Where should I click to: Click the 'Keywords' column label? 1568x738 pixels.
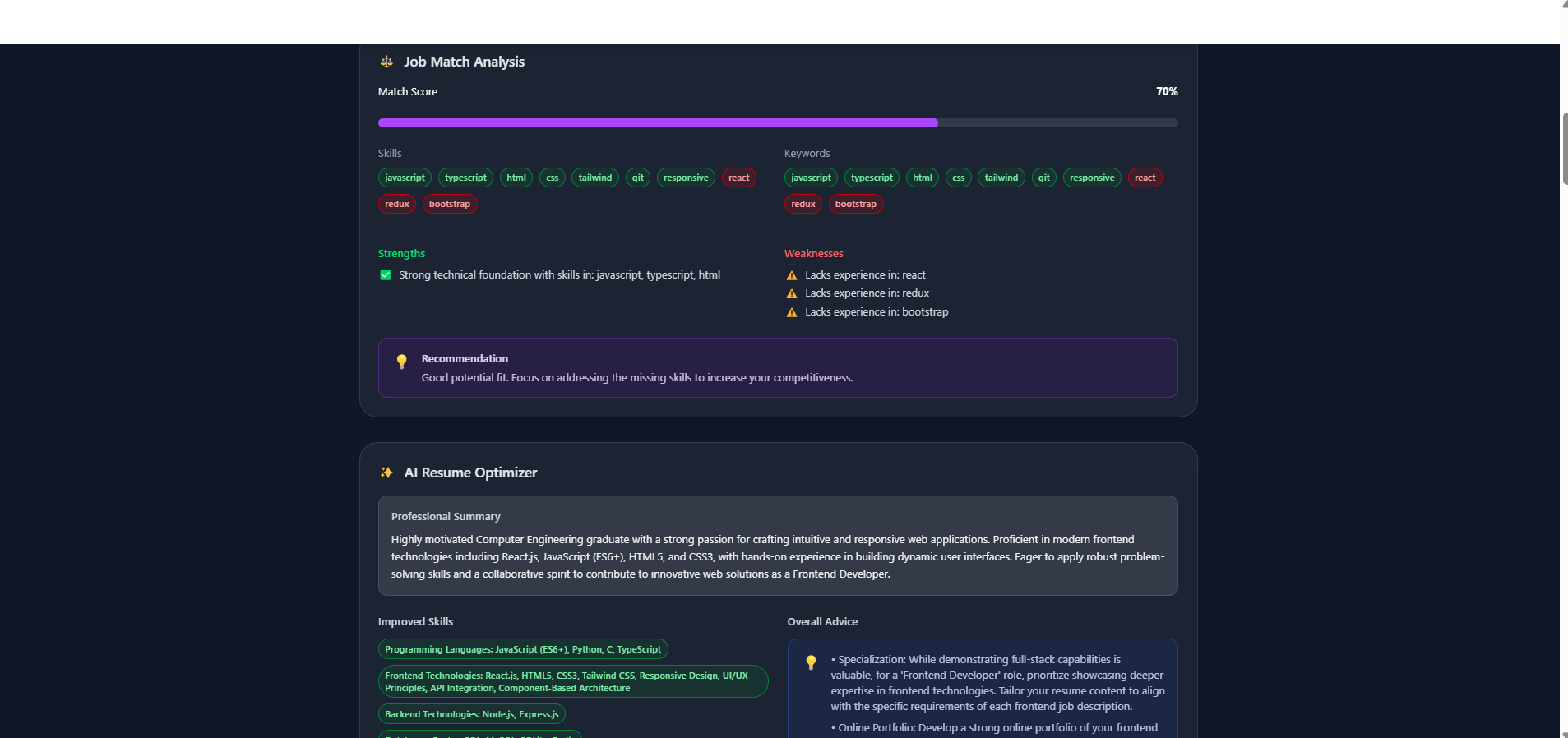pyautogui.click(x=807, y=153)
